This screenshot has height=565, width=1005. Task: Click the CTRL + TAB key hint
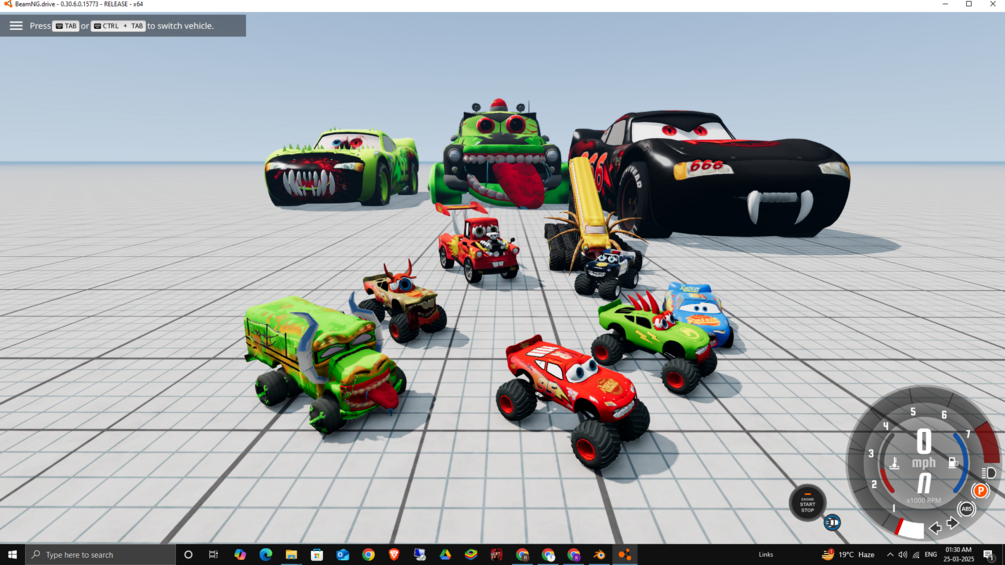click(118, 26)
